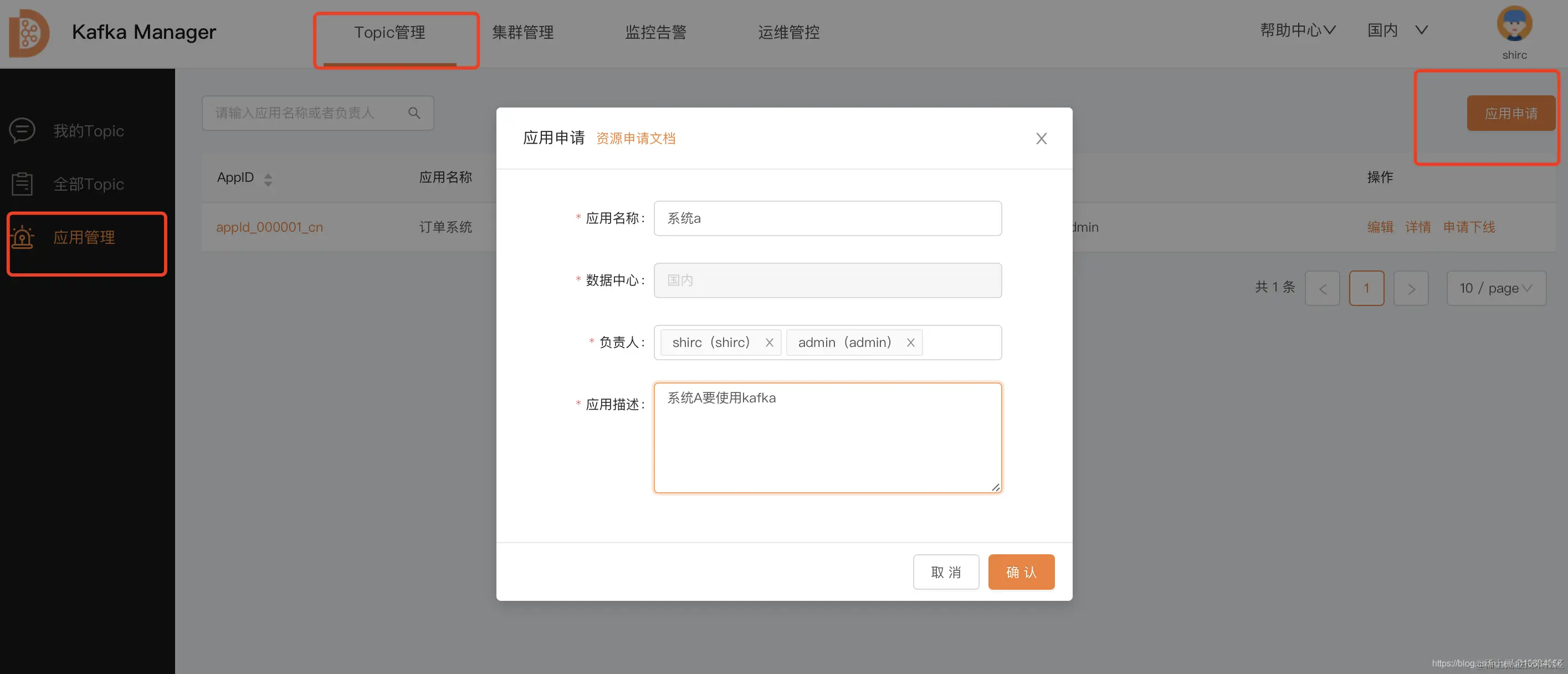Open the 监控告警 menu
1568x674 pixels.
(655, 32)
